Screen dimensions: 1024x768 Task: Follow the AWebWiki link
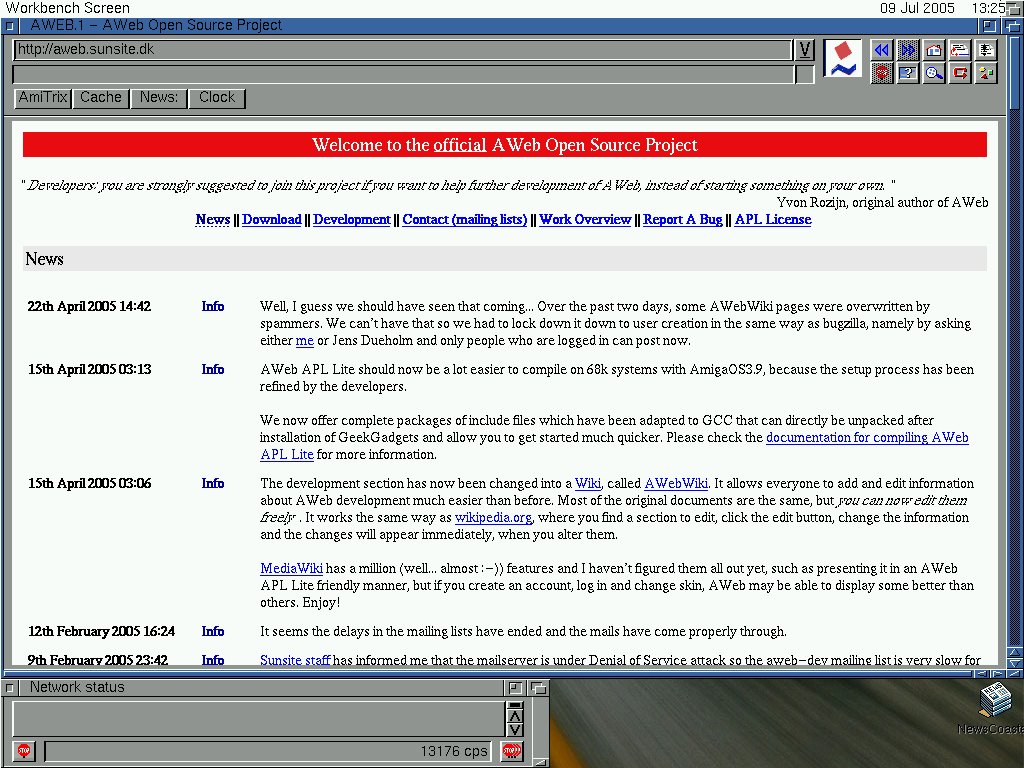676,483
